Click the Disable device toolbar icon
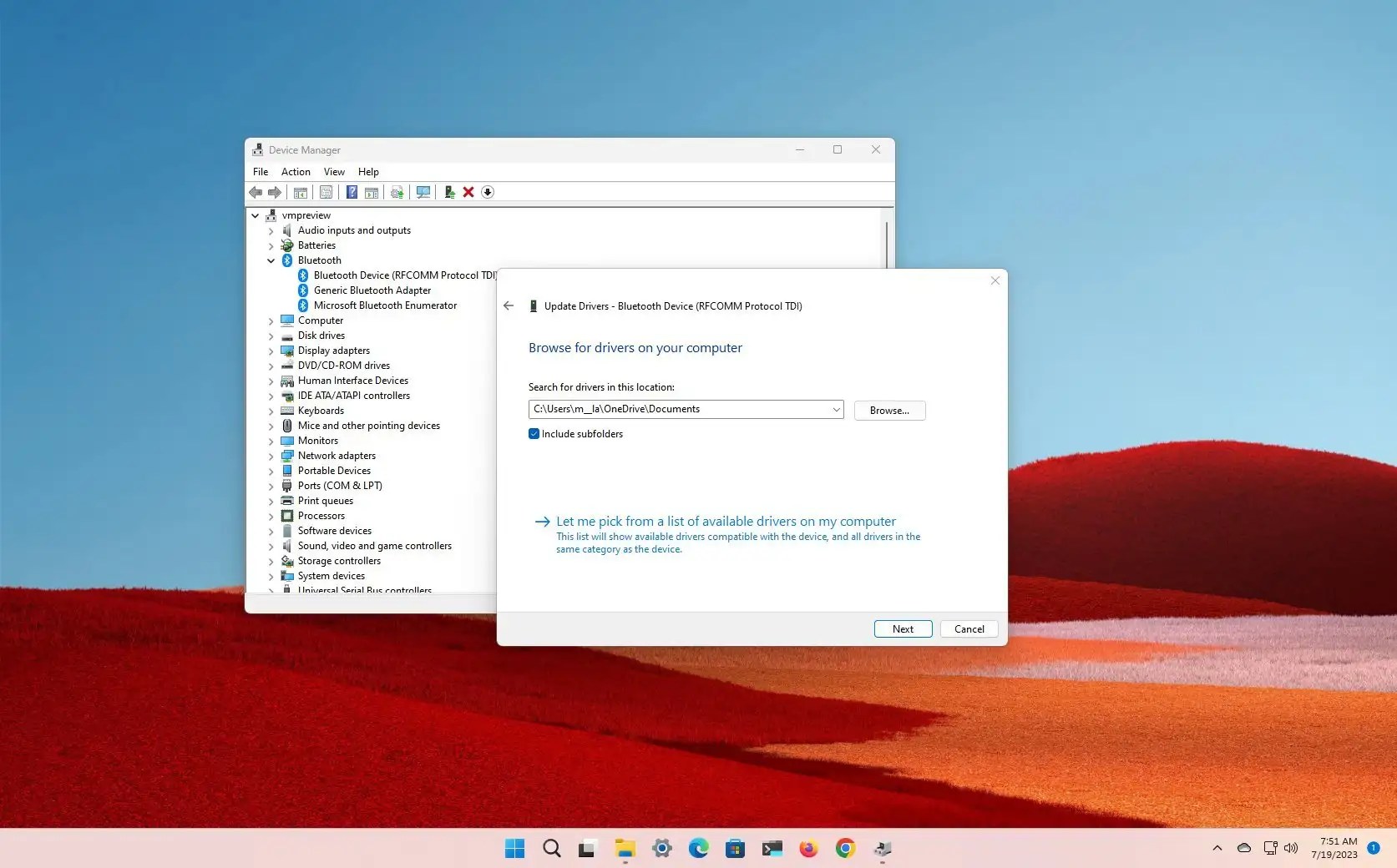The height and width of the screenshot is (868, 1397). point(488,192)
